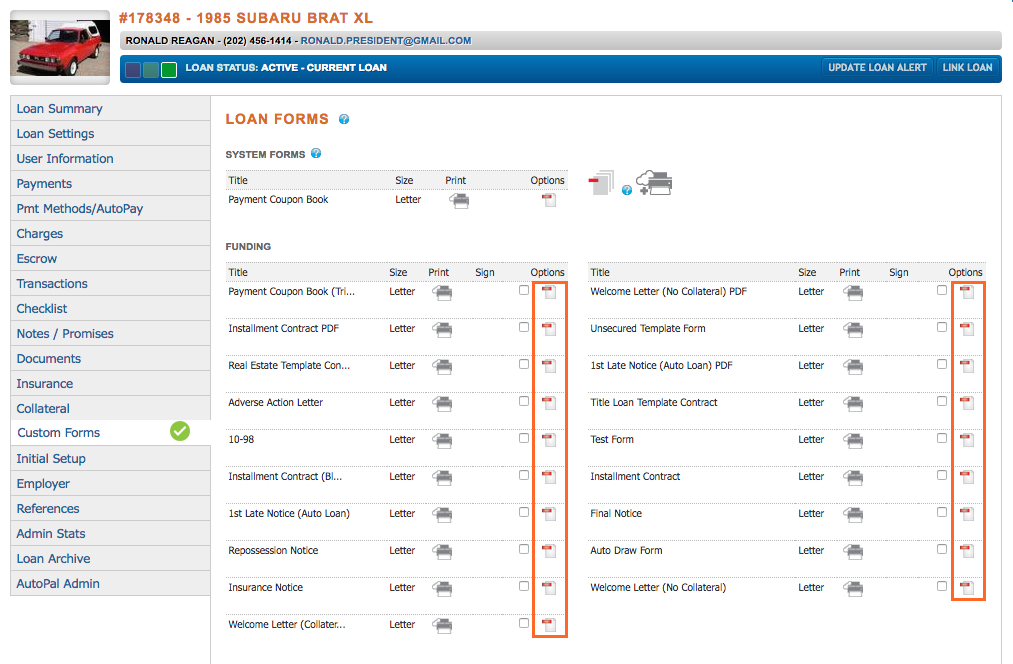Image resolution: width=1013 pixels, height=664 pixels.
Task: Click the loan title #178348 - 1985 Subaru Brat XL
Action: (246, 18)
